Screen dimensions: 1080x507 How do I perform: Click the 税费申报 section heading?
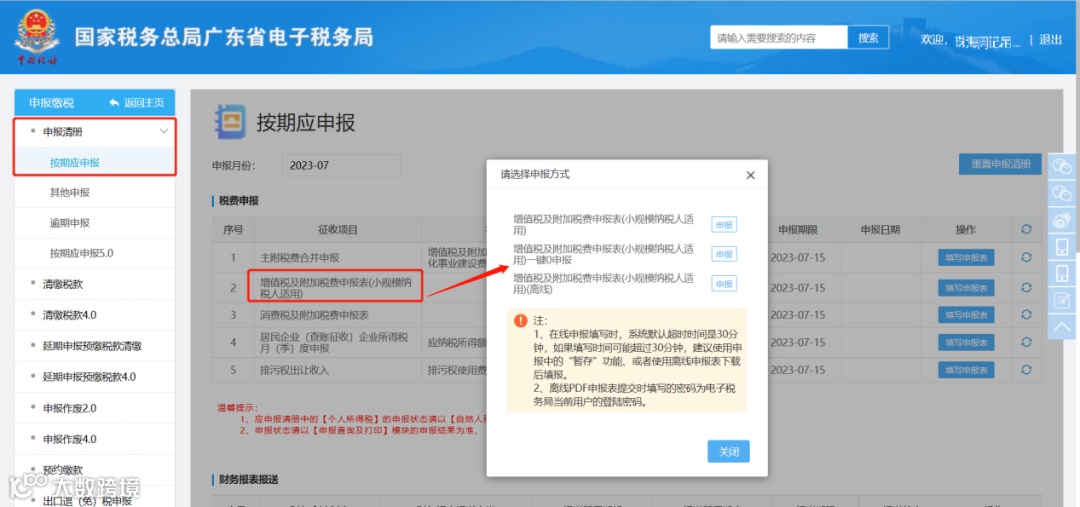pos(237,201)
